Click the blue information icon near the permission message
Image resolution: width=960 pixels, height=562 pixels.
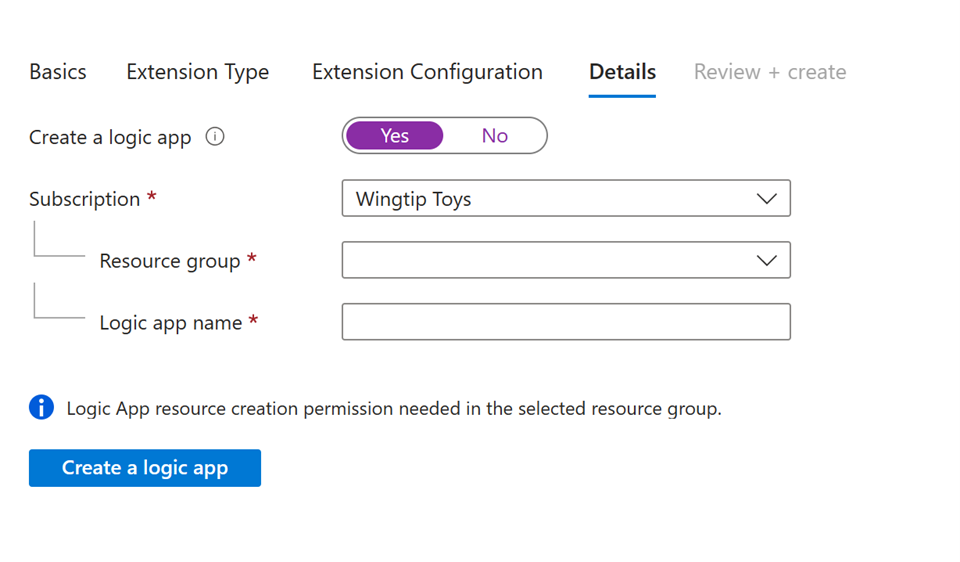click(x=41, y=407)
